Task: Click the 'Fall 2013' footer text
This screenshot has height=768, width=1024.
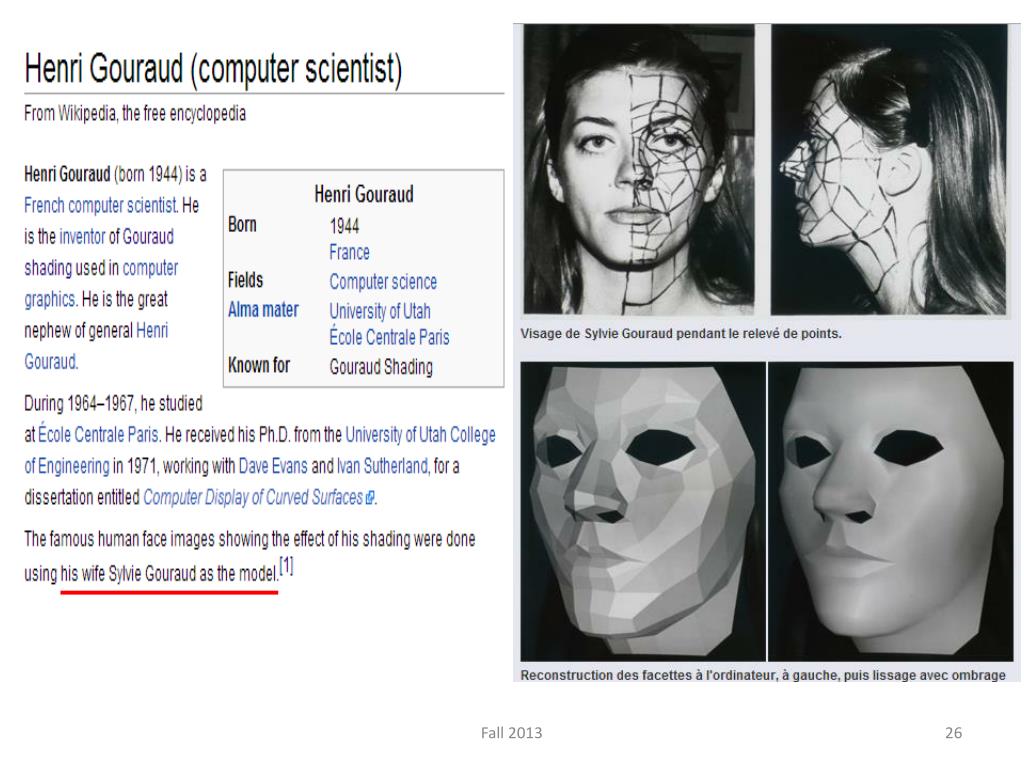Action: coord(511,733)
